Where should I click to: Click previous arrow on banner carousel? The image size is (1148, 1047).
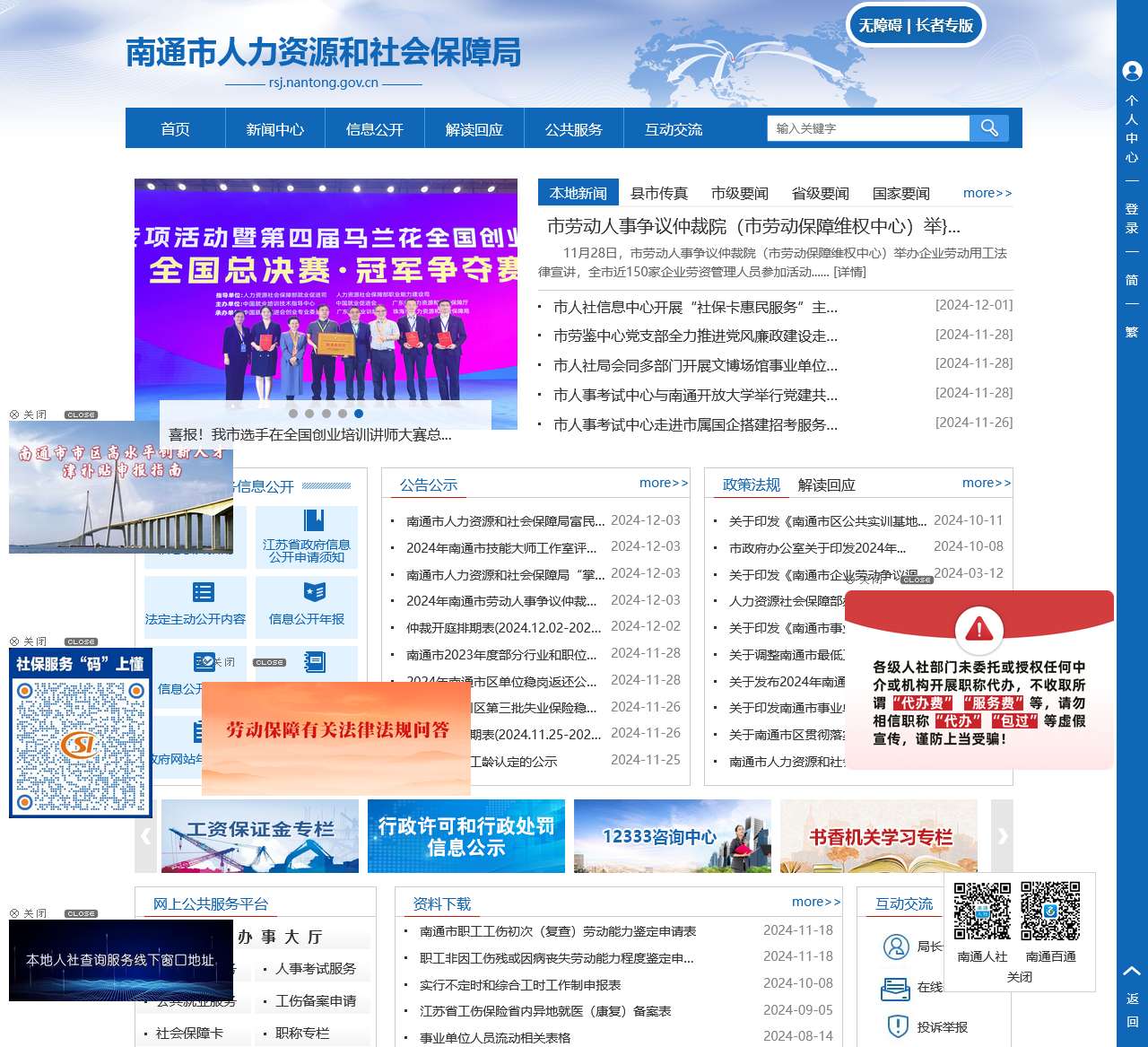click(x=145, y=836)
